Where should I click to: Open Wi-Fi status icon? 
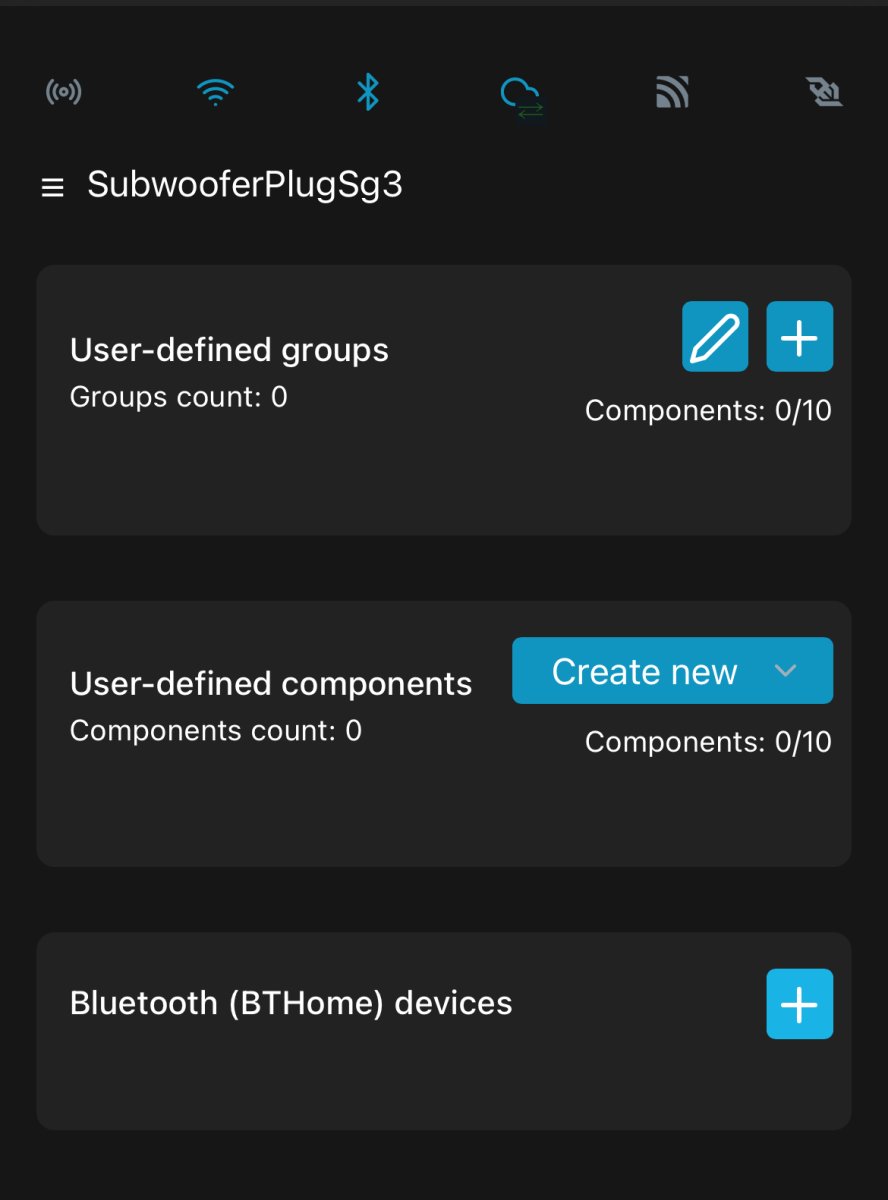click(x=215, y=93)
